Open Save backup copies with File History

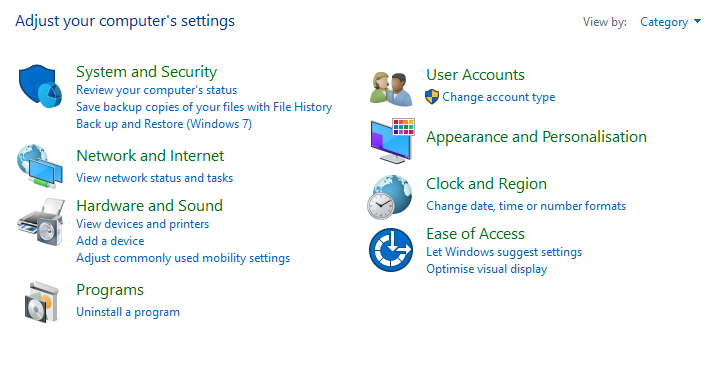(204, 107)
